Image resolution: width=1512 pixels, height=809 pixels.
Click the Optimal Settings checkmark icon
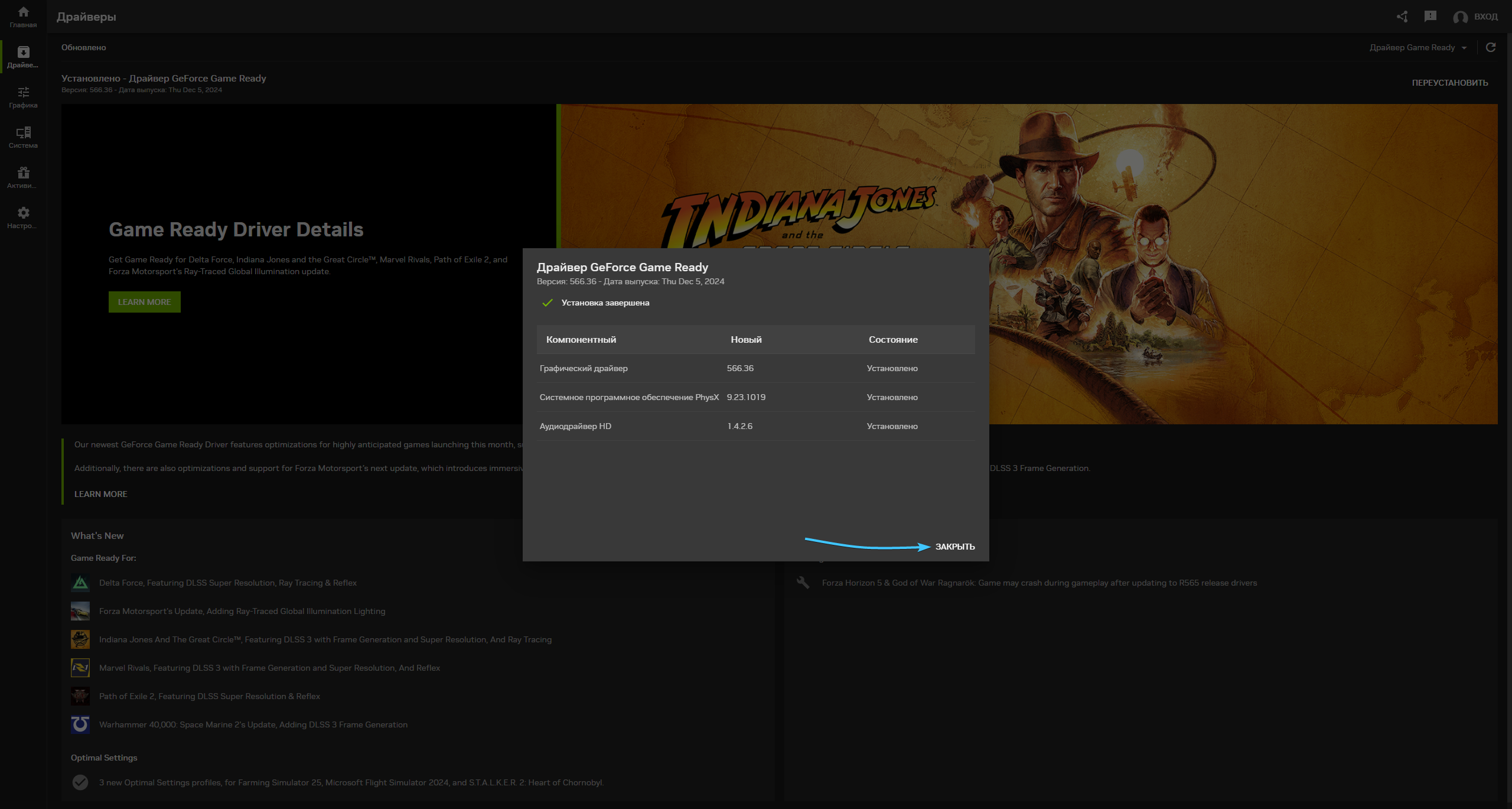point(80,782)
